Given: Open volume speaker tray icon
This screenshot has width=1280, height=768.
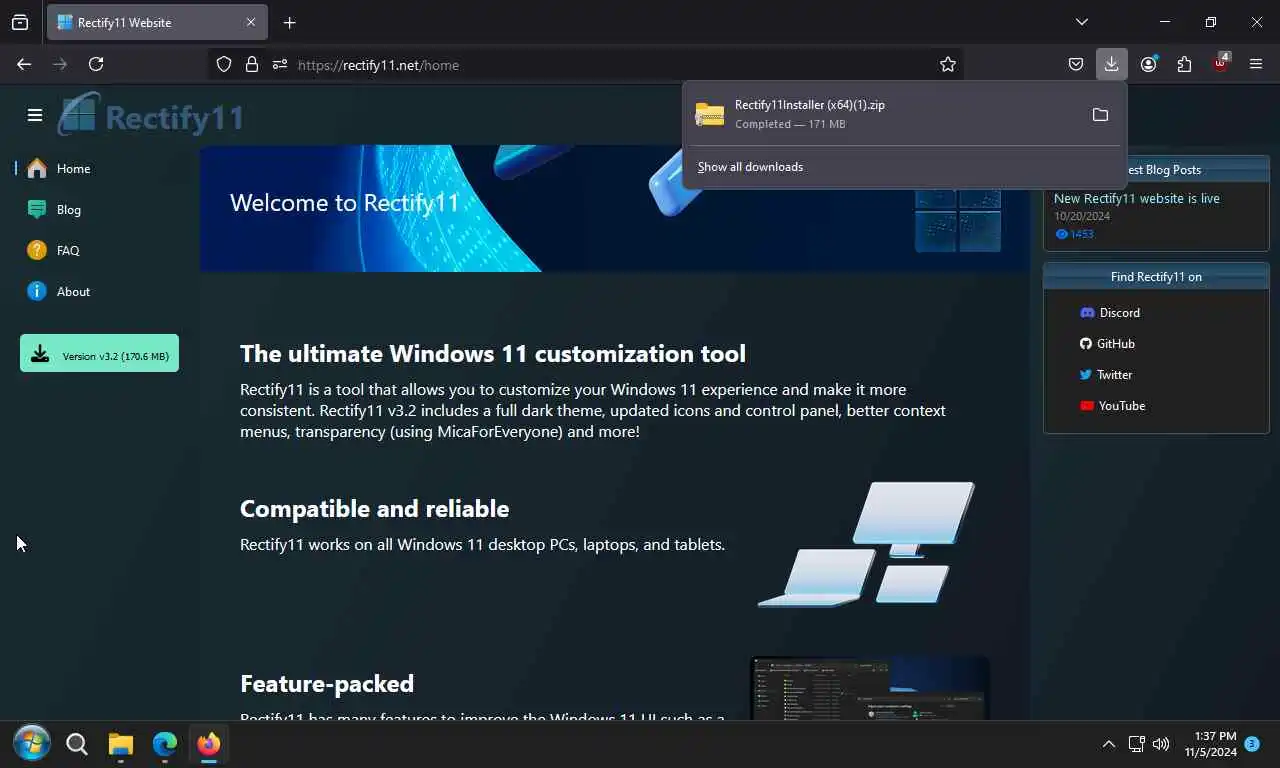Looking at the screenshot, I should pos(1161,744).
